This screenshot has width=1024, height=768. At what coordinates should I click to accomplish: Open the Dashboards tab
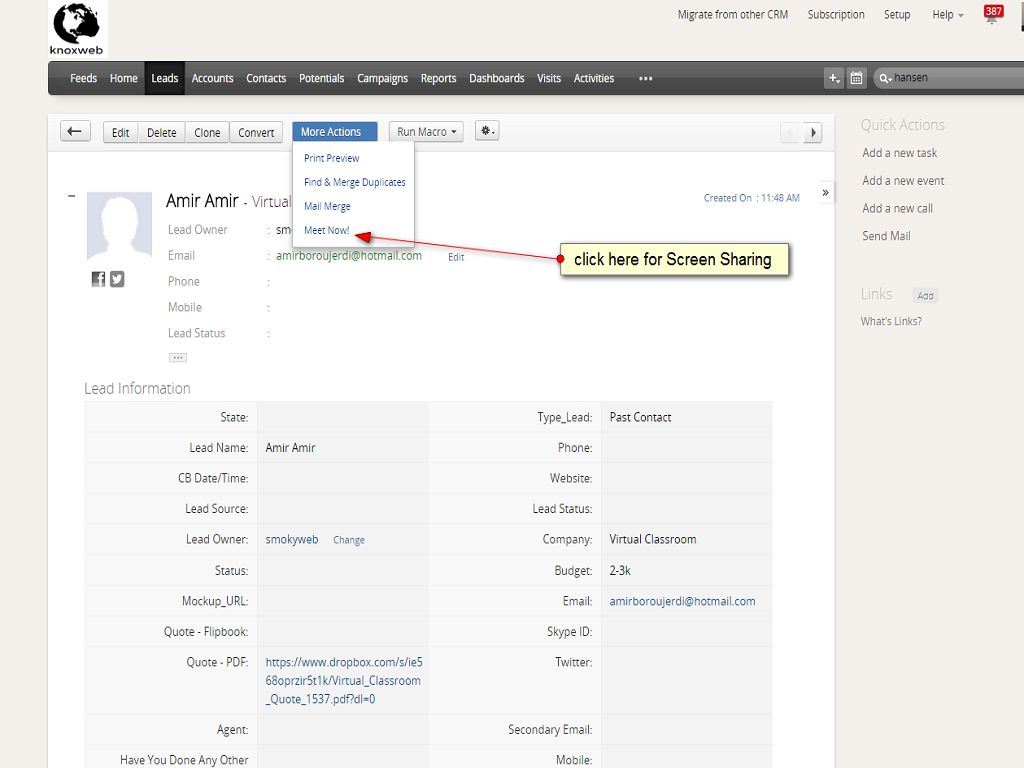coord(496,78)
